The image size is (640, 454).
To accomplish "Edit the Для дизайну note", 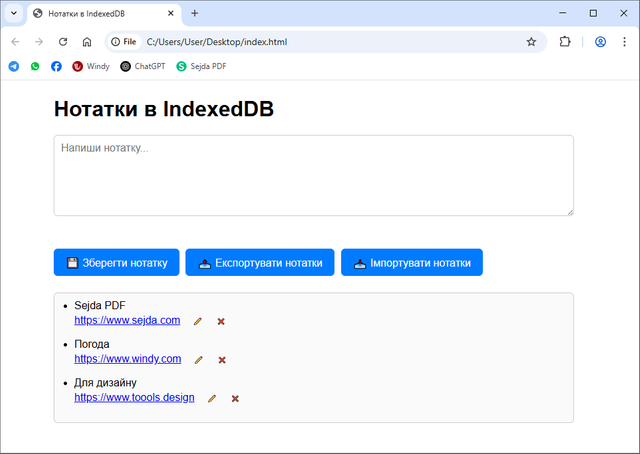I will (212, 398).
